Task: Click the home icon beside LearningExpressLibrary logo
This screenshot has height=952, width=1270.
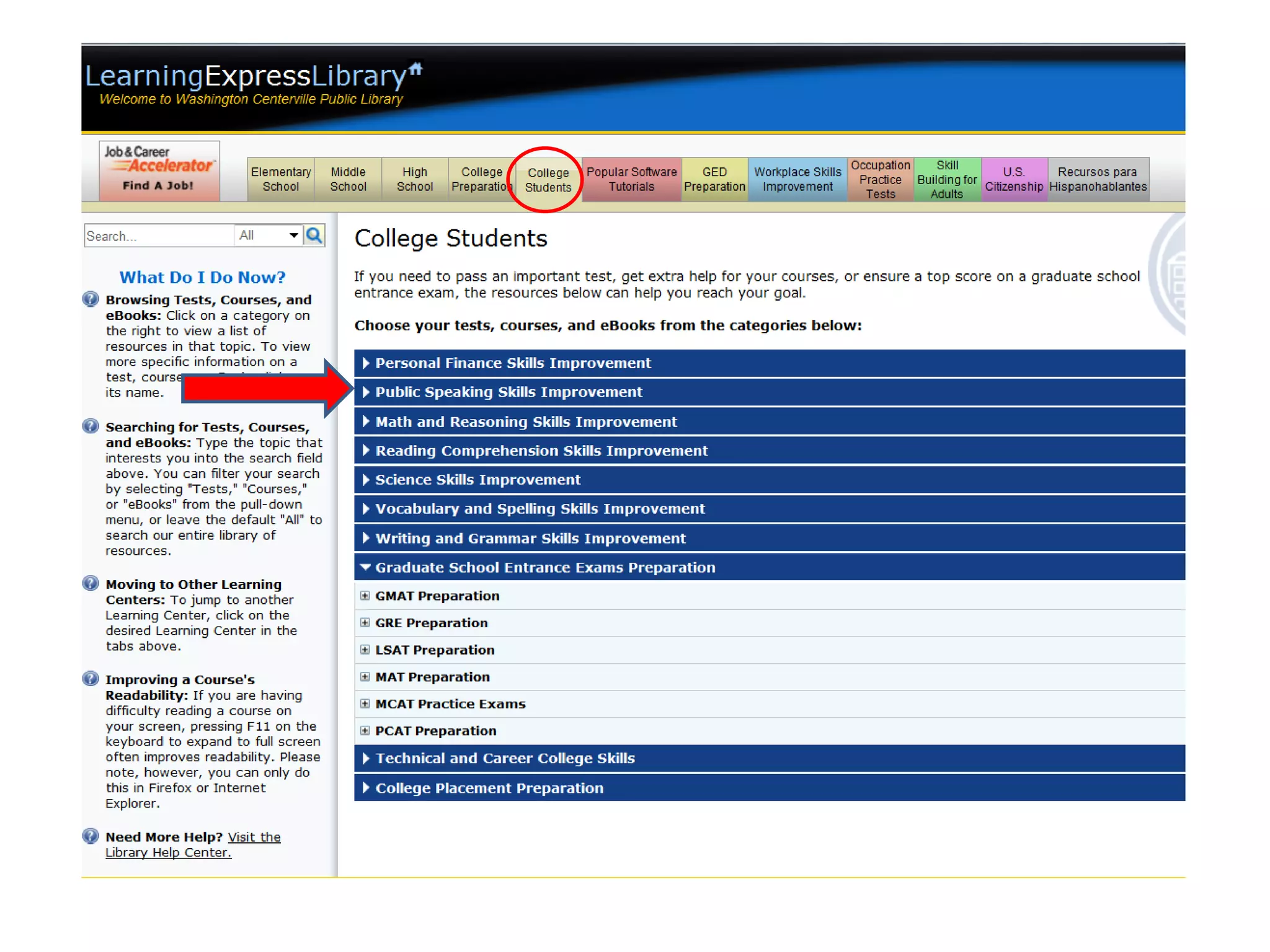Action: pos(416,68)
